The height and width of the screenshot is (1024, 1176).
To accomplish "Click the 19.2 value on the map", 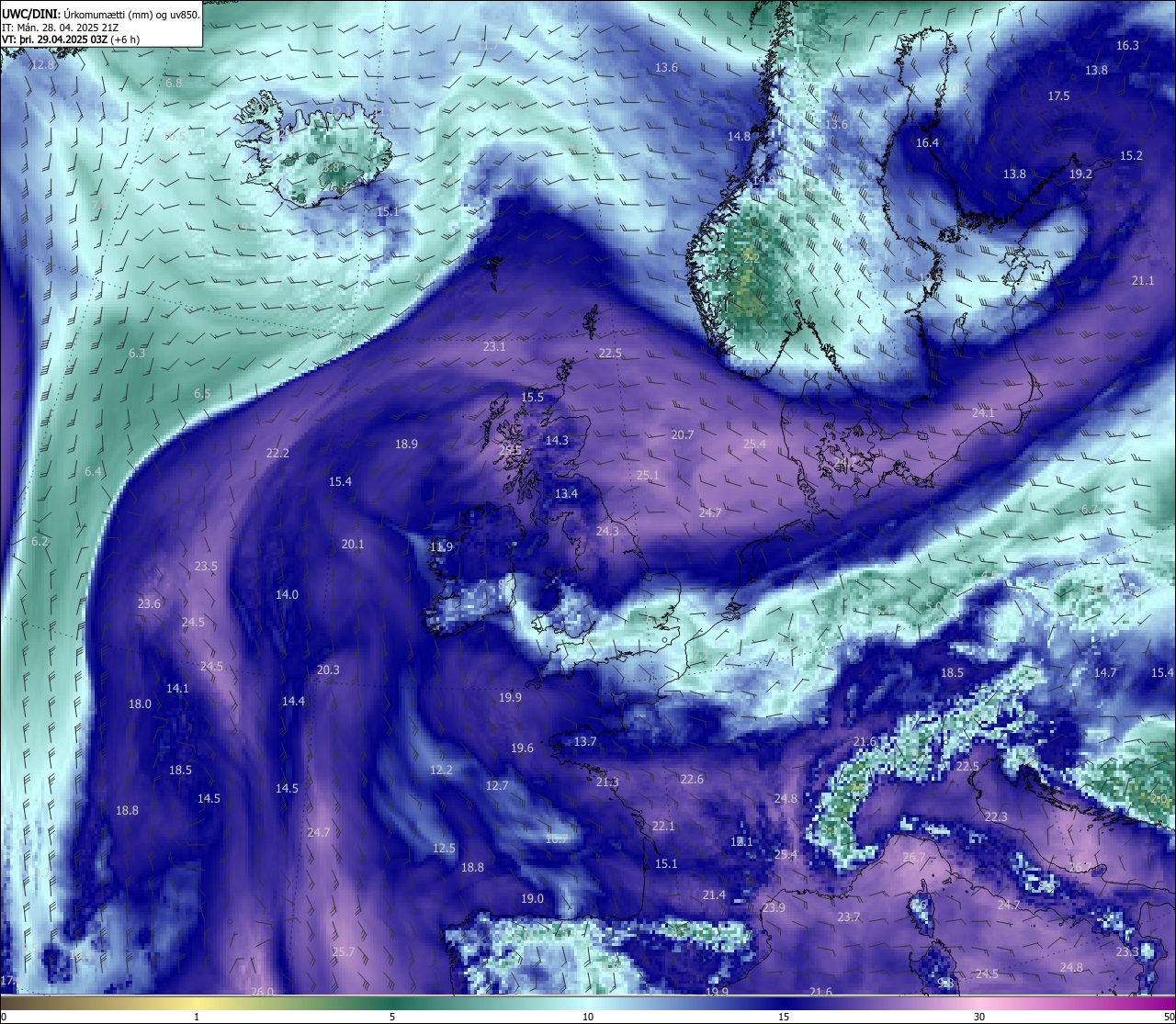I will 1080,174.
